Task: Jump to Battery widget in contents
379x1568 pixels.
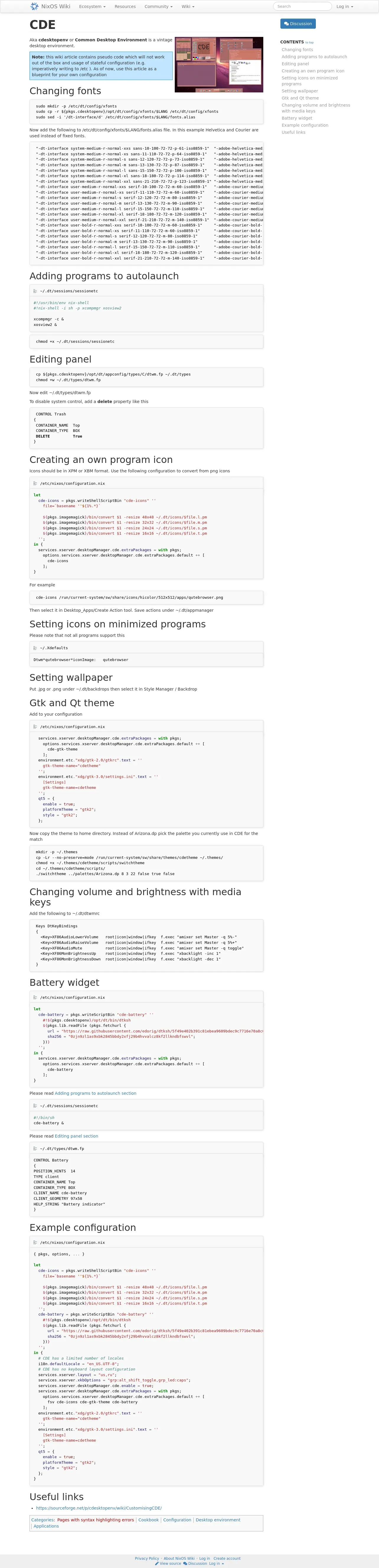Action: pos(297,118)
